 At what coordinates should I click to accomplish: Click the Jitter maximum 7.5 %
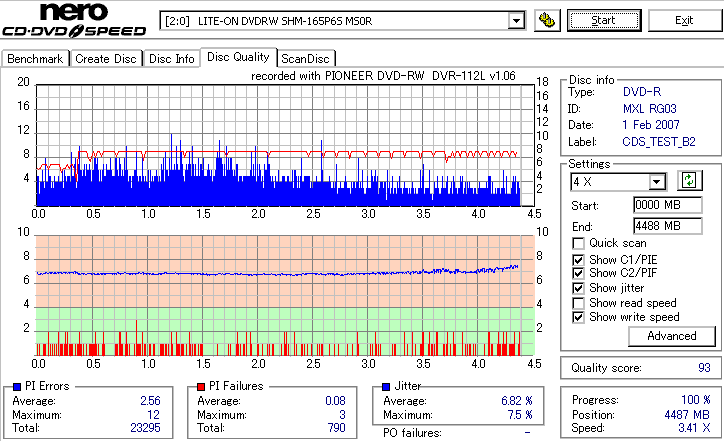(x=520, y=415)
